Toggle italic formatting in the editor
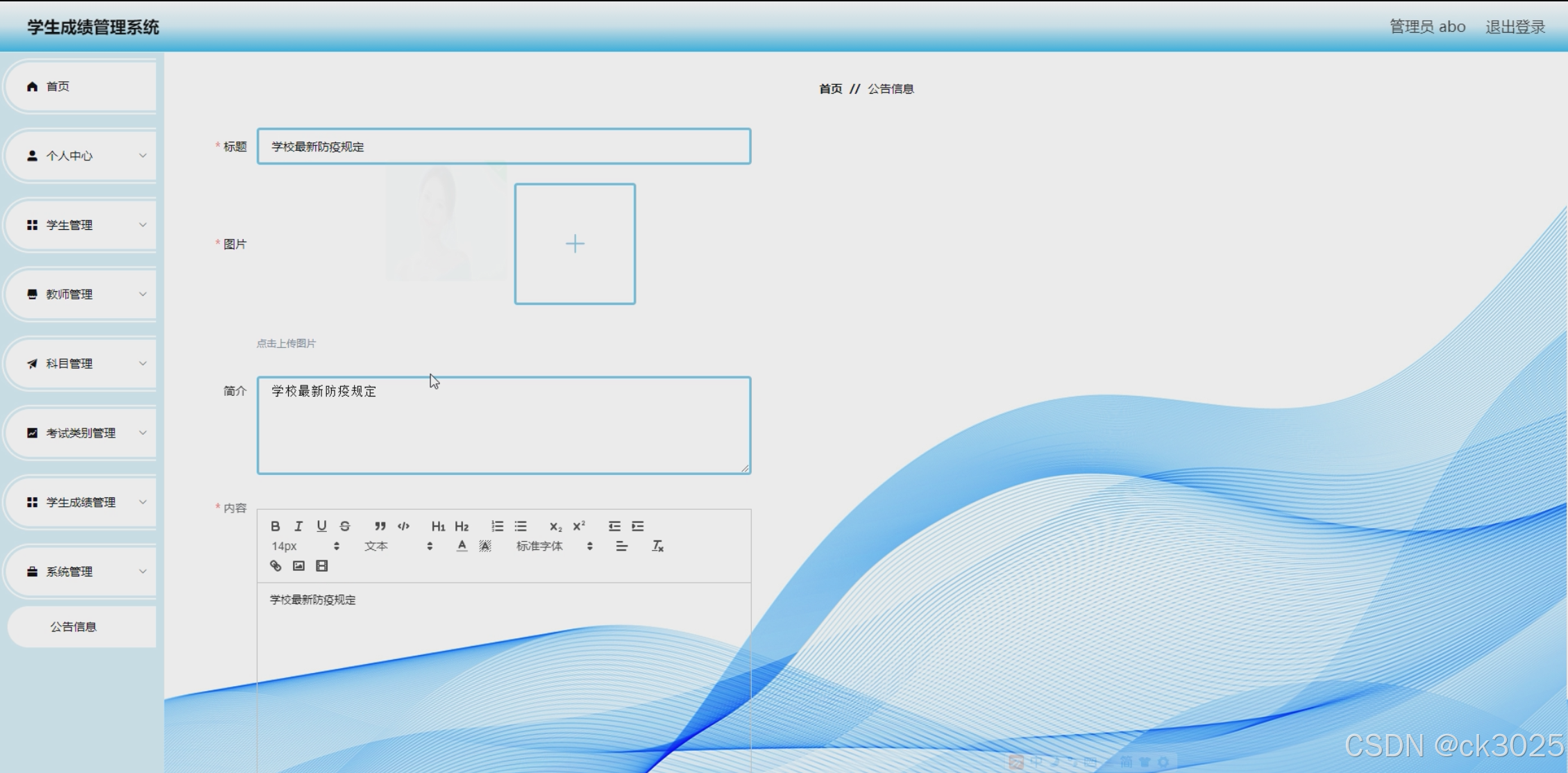Screen dimensions: 1568x773 [298, 526]
